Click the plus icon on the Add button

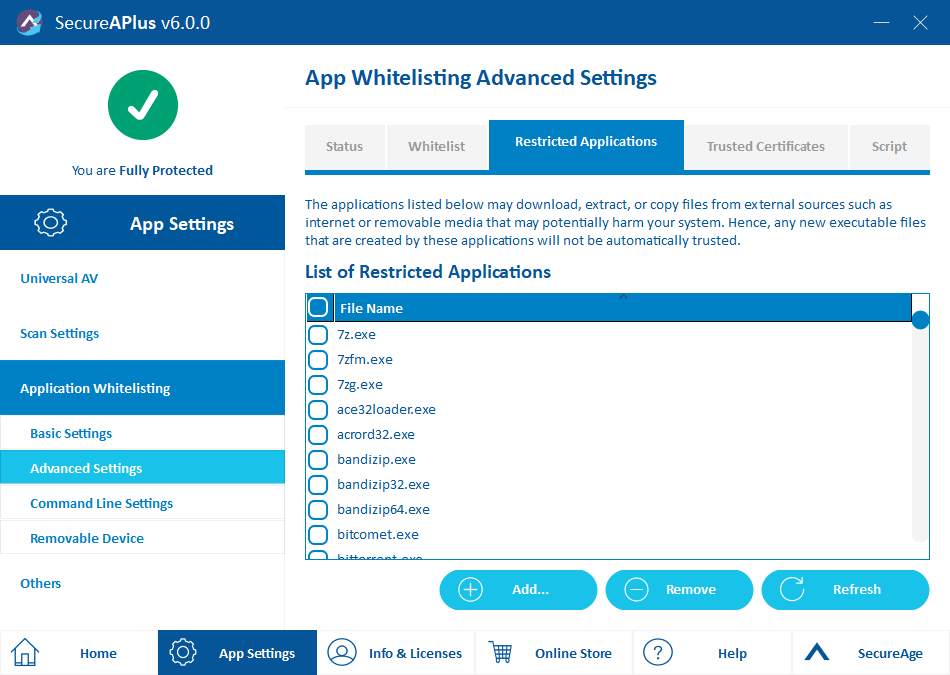pyautogui.click(x=471, y=590)
